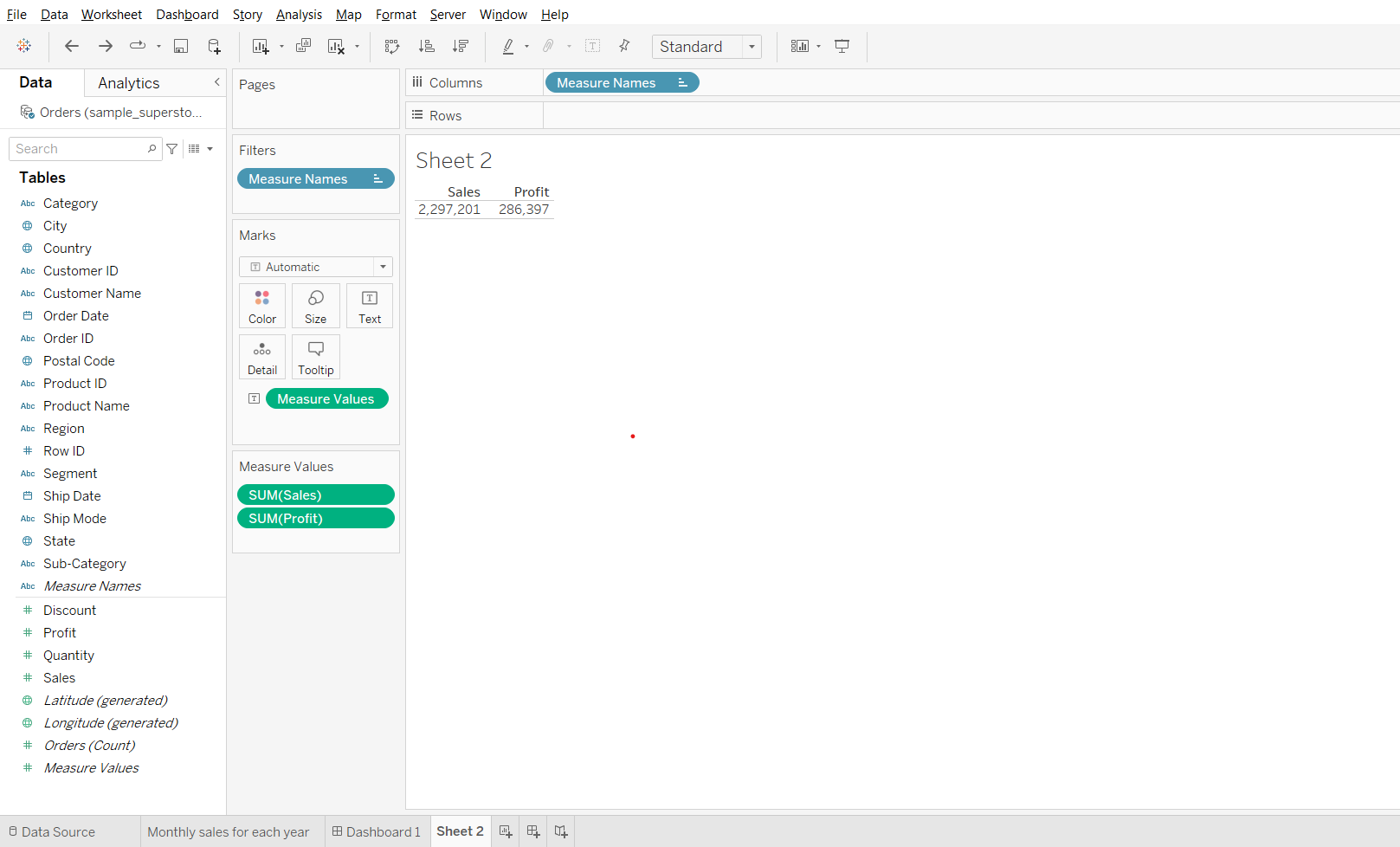Viewport: 1400px width, 847px height.
Task: Click the Undo back arrow icon
Action: (x=72, y=47)
